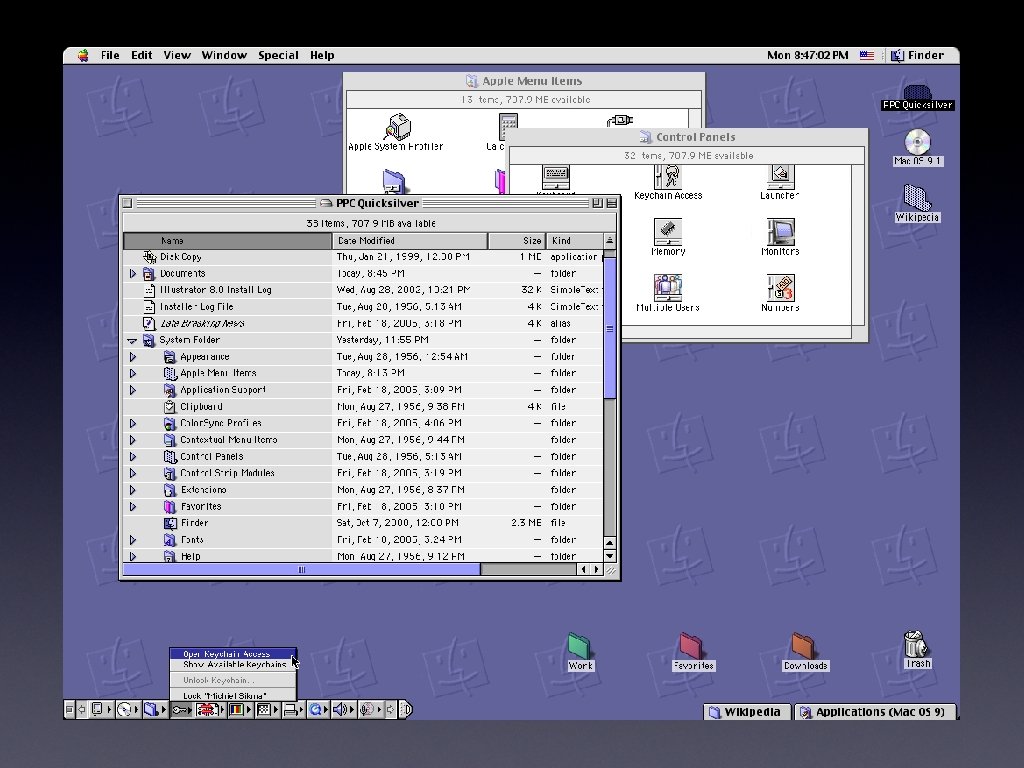Click the horizontal scrollbar in PPC Quicksilver window
Screen dimensions: 1024x768
click(x=300, y=570)
